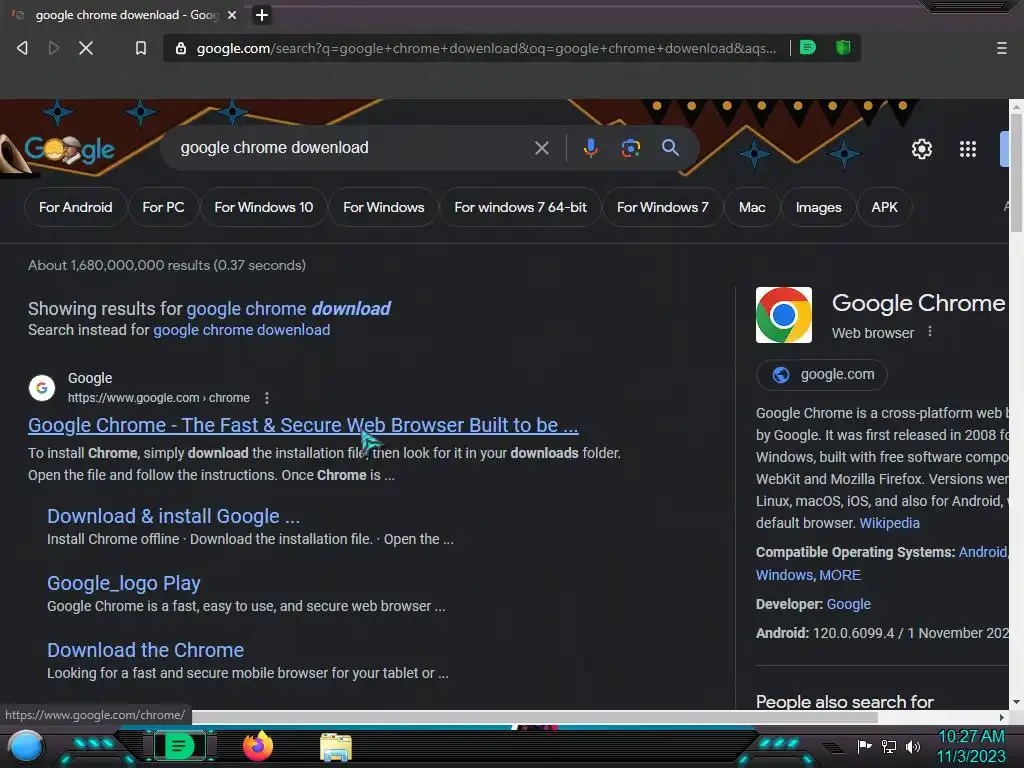Viewport: 1024px width, 768px height.
Task: Select the For Windows 10 chip
Action: click(x=264, y=207)
